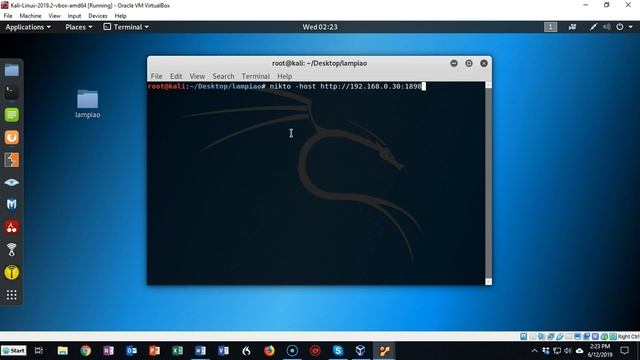Open the active orange taskbar app
Screen dimensions: 640x360
tap(384, 351)
